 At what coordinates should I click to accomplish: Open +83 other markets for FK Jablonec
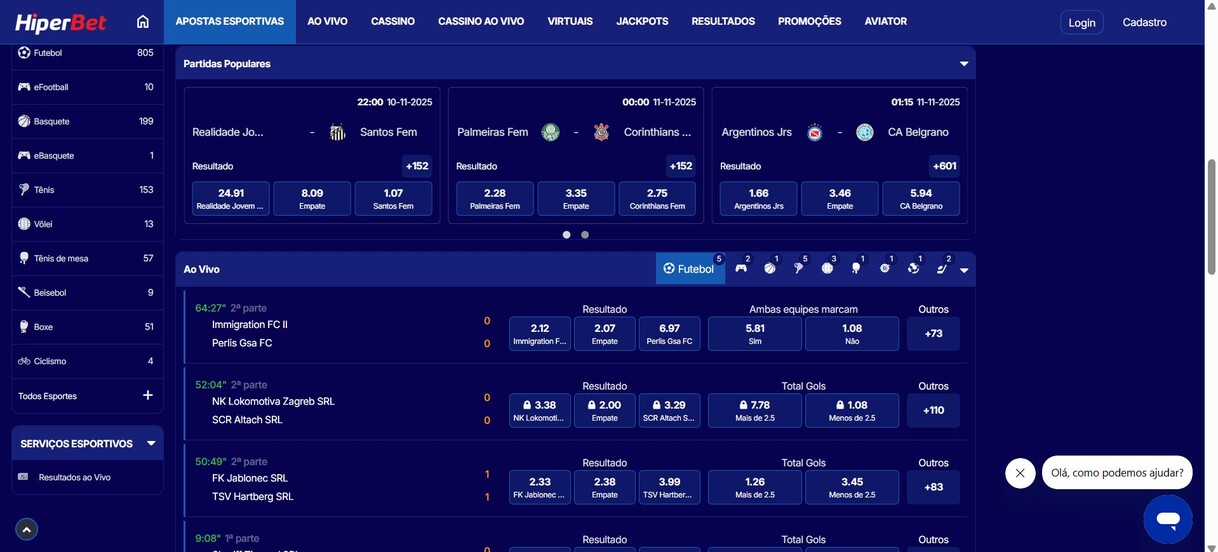click(x=933, y=487)
